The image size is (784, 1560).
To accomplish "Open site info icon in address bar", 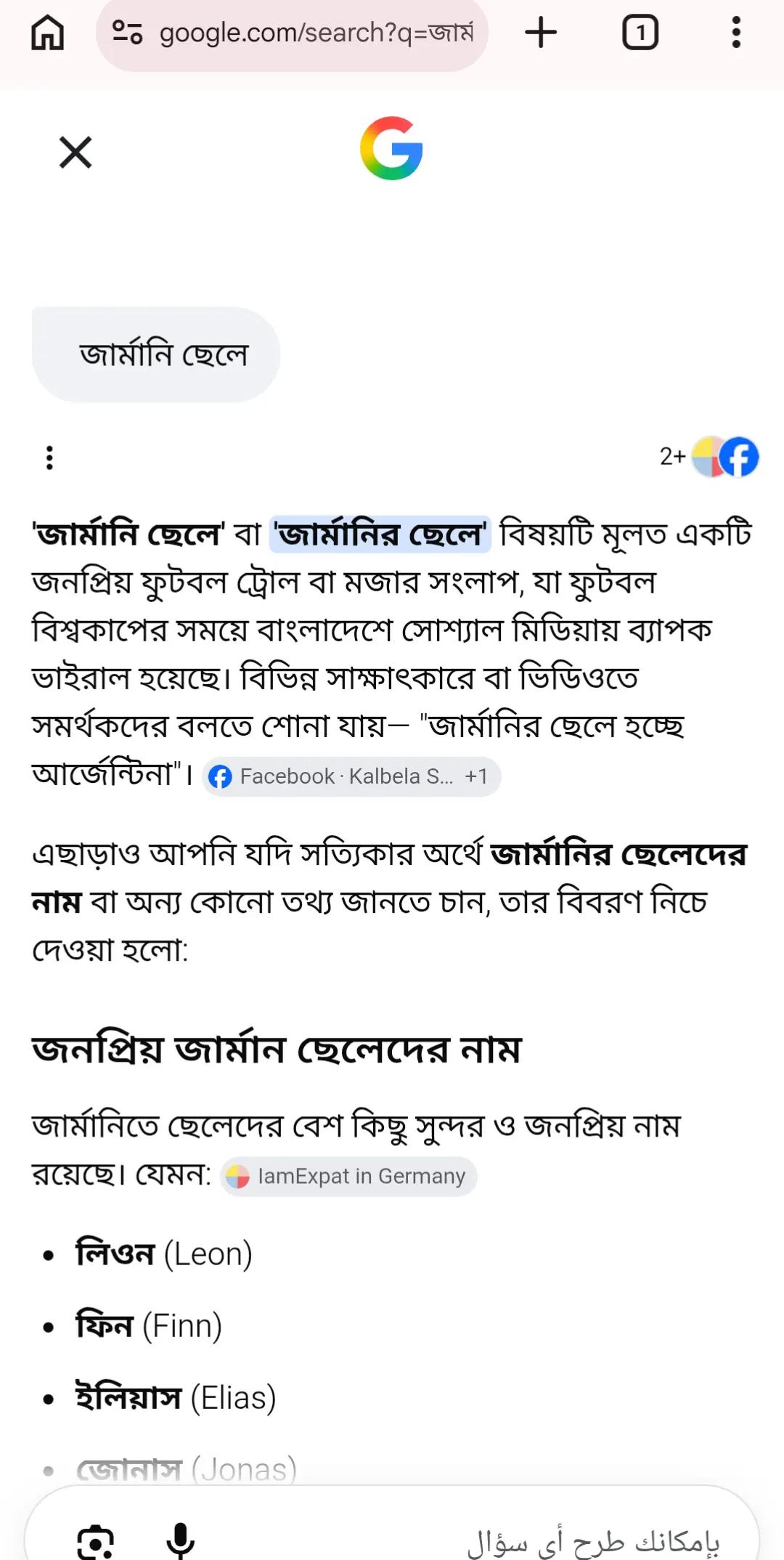I will click(x=127, y=33).
